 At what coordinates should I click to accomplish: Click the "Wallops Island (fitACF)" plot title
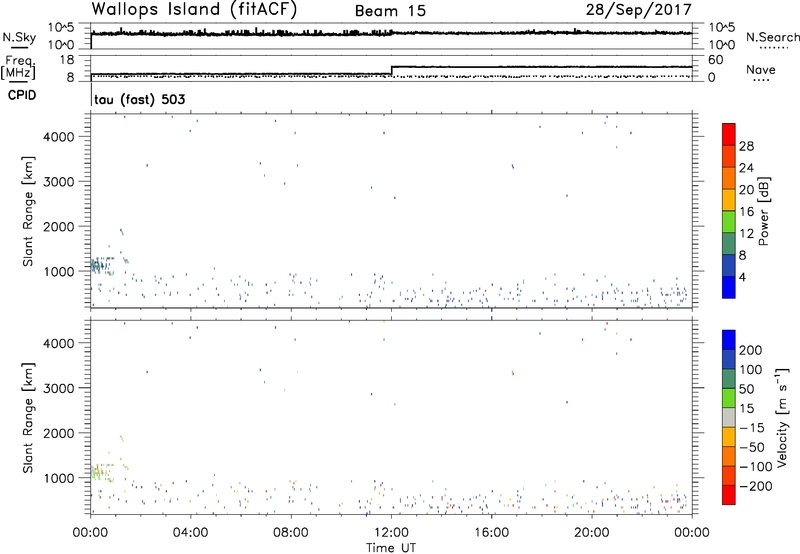(x=194, y=10)
